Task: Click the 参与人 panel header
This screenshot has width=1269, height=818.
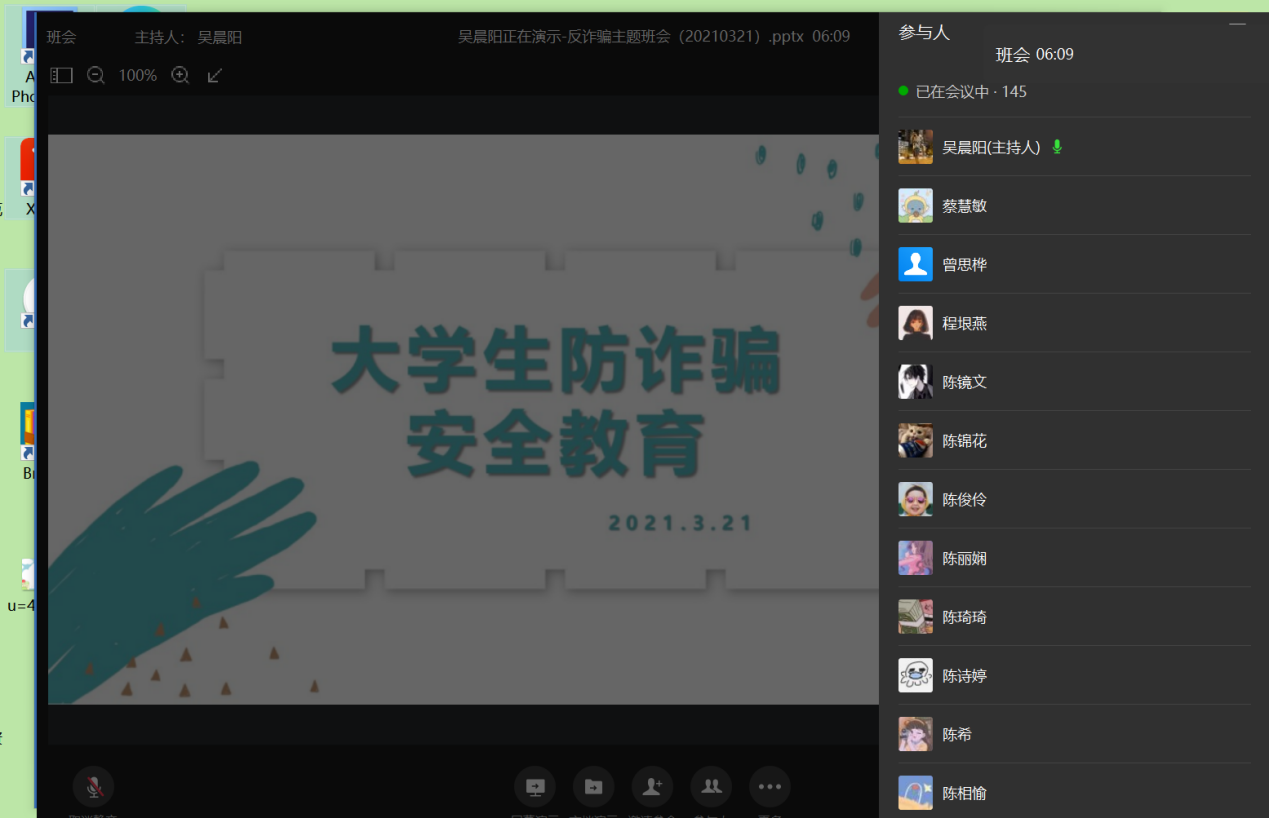Action: point(924,33)
